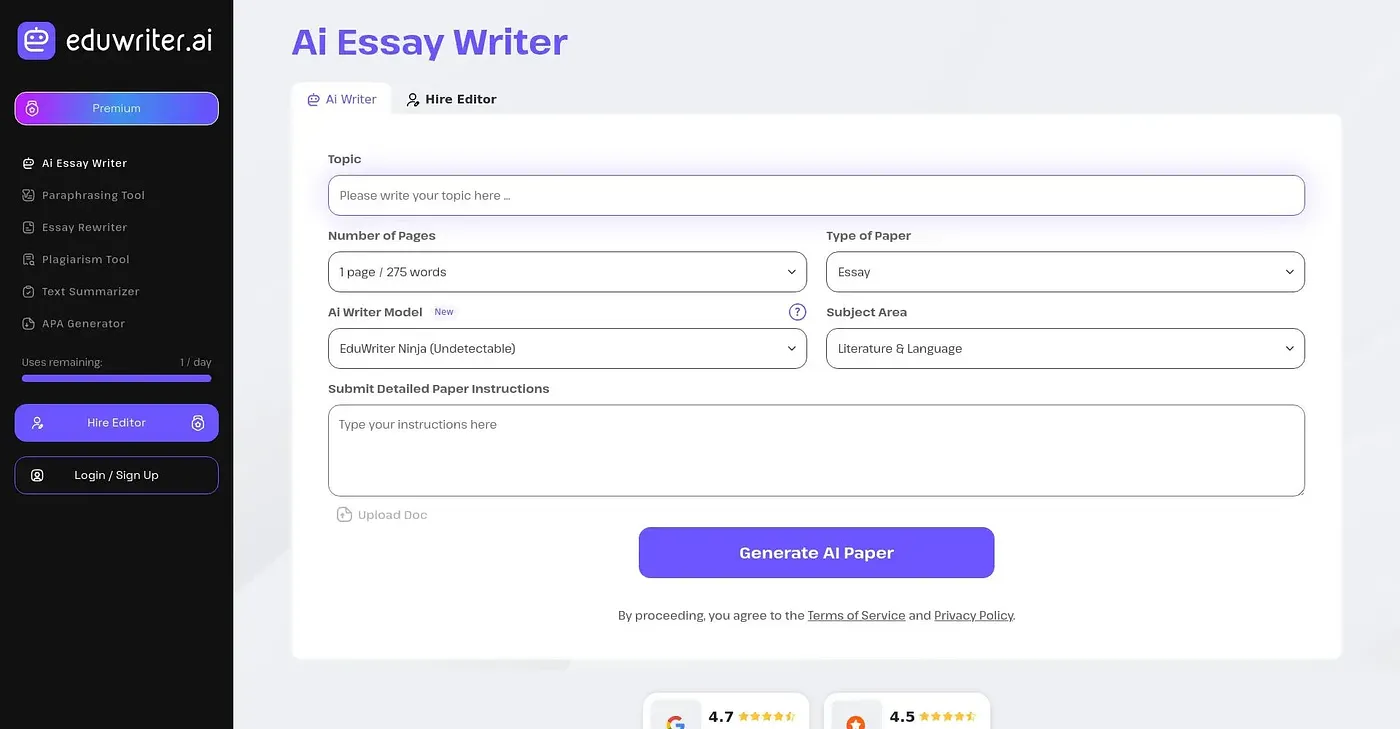Click the Uses remaining progress bar
The height and width of the screenshot is (729, 1400).
116,378
